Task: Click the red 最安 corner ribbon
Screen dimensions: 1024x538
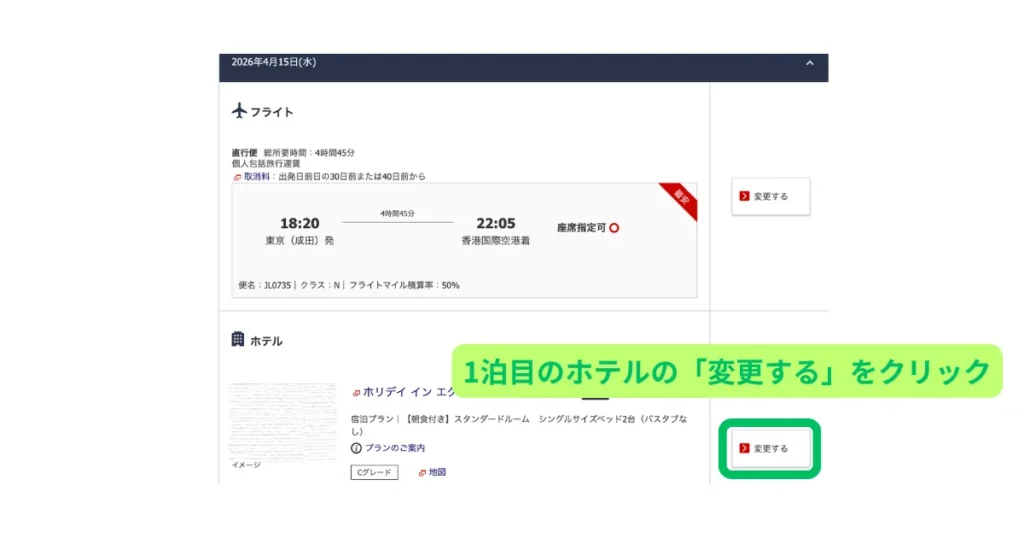Action: 680,200
